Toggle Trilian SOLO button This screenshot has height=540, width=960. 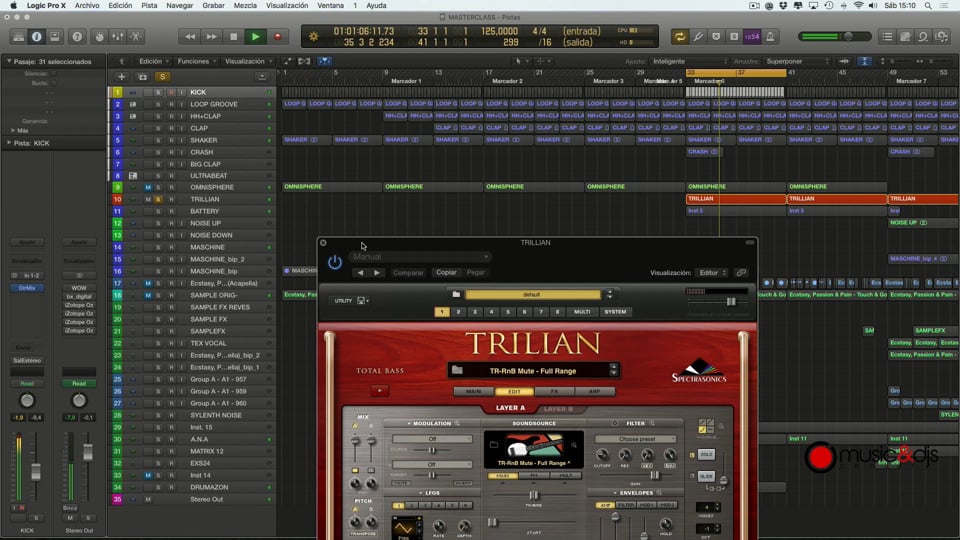(x=706, y=454)
